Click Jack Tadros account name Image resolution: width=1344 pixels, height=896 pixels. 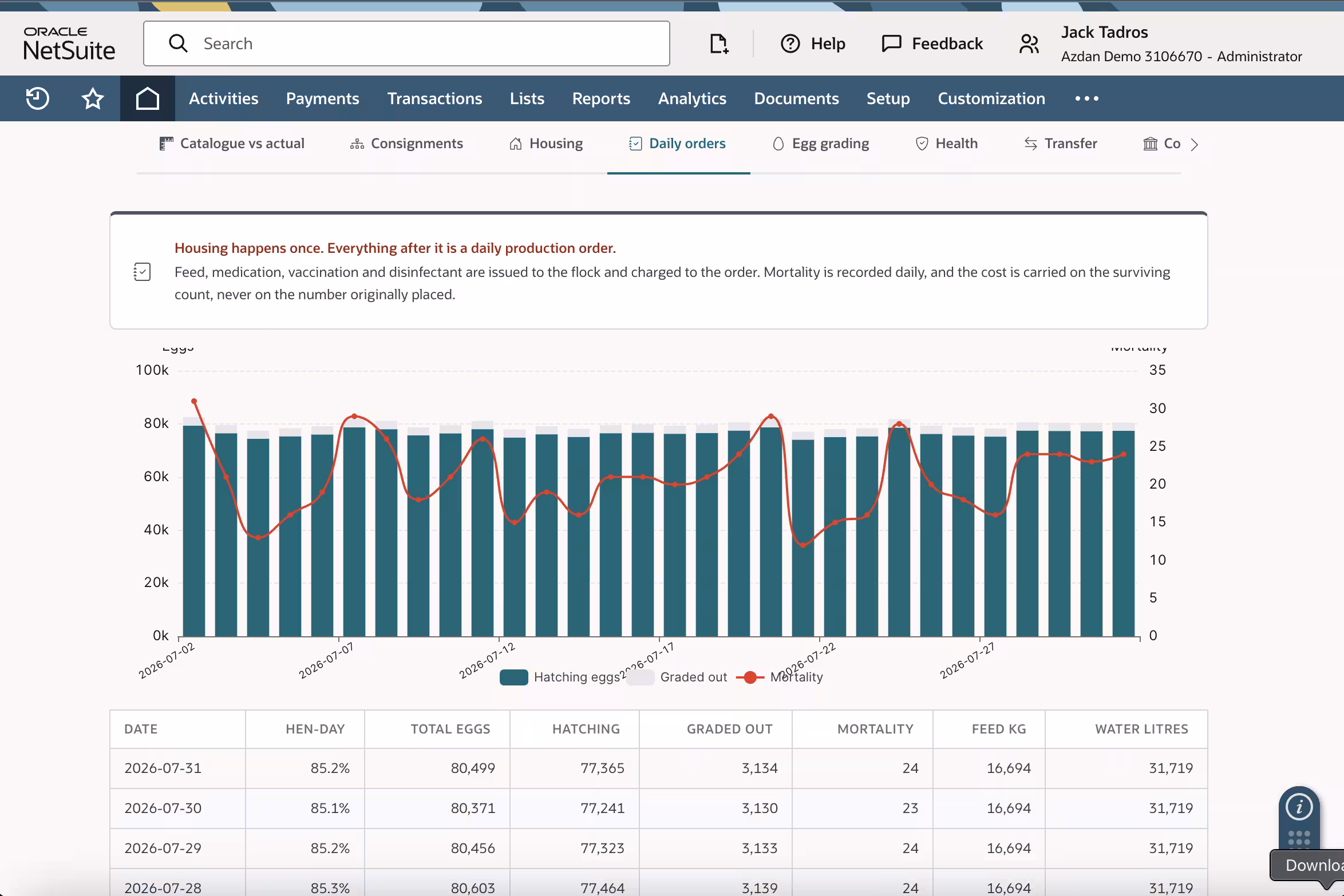(1105, 32)
